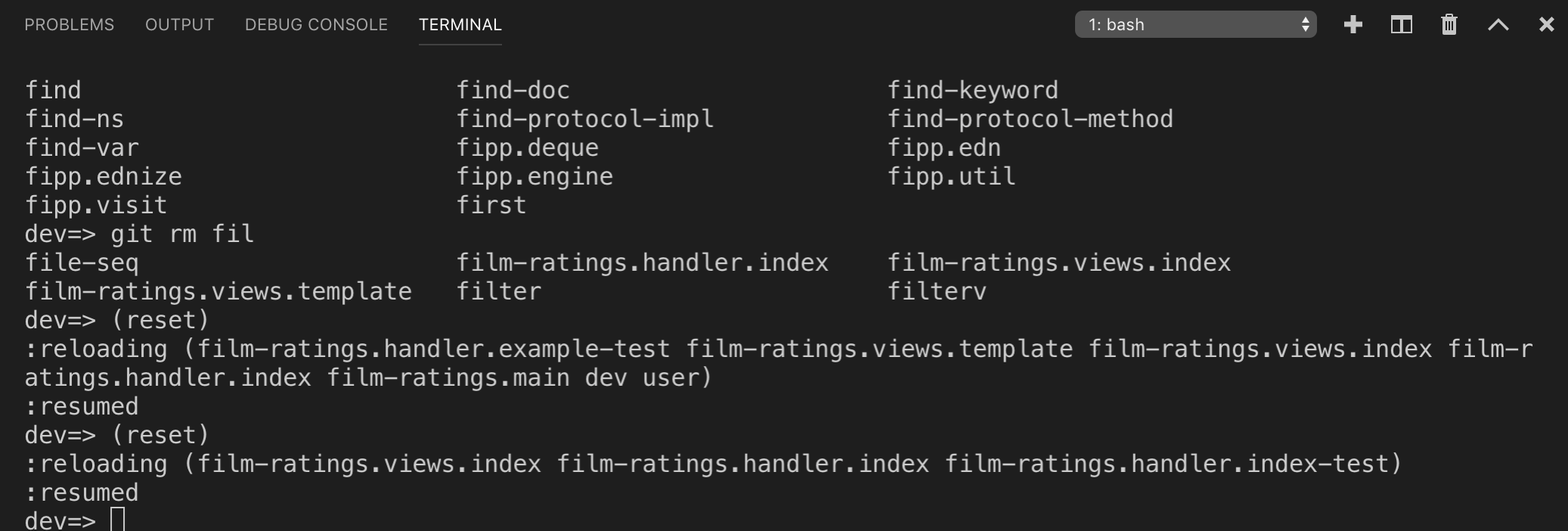1568x531 pixels.
Task: Switch to the PROBLEMS tab
Action: pyautogui.click(x=69, y=25)
